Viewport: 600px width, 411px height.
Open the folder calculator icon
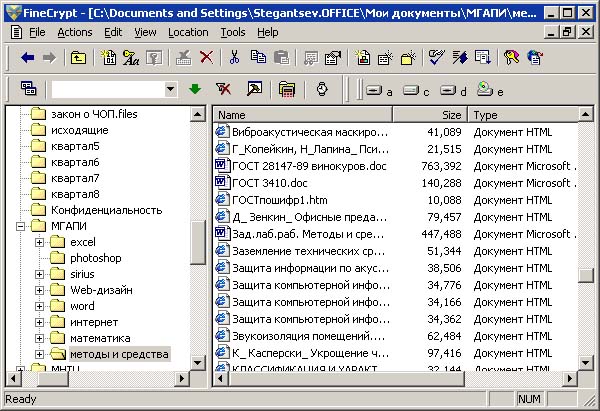(x=287, y=89)
